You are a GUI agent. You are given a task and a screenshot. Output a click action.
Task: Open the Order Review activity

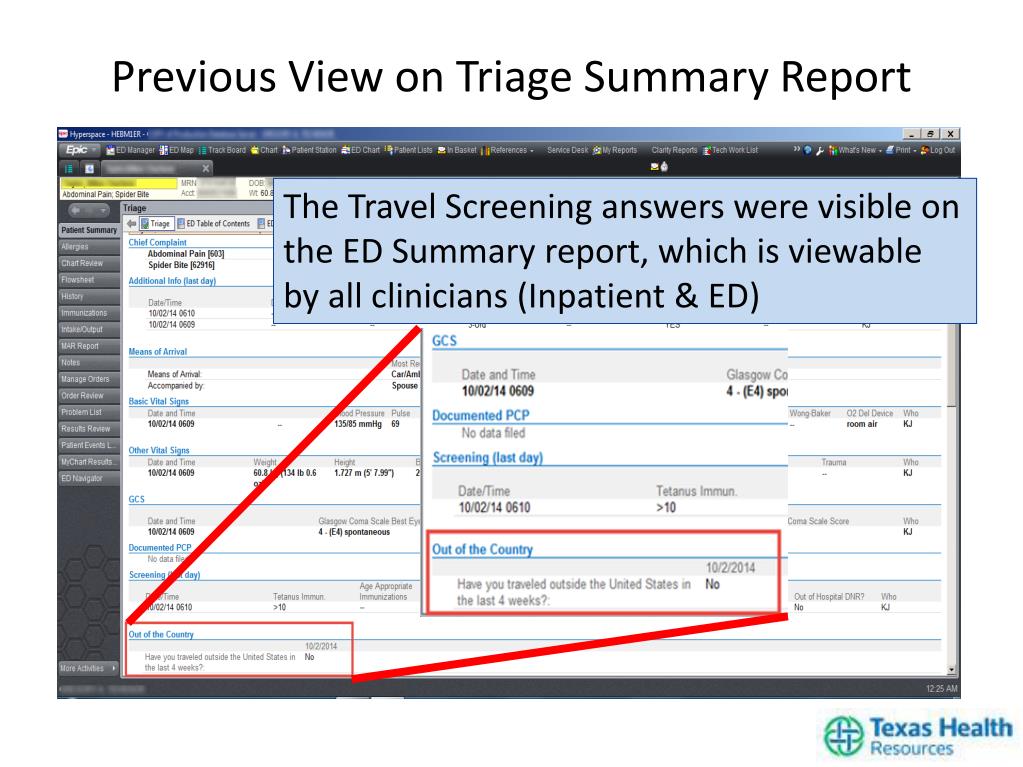click(89, 395)
